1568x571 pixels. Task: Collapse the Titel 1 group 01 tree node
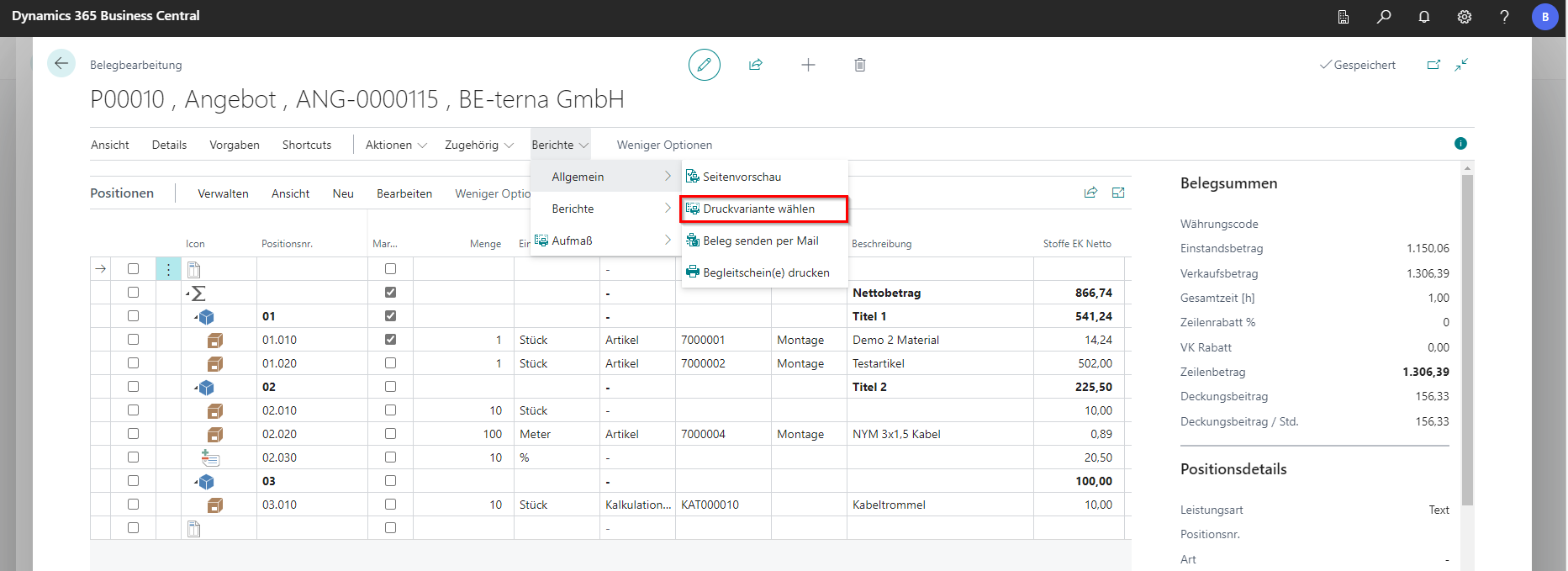pos(197,317)
